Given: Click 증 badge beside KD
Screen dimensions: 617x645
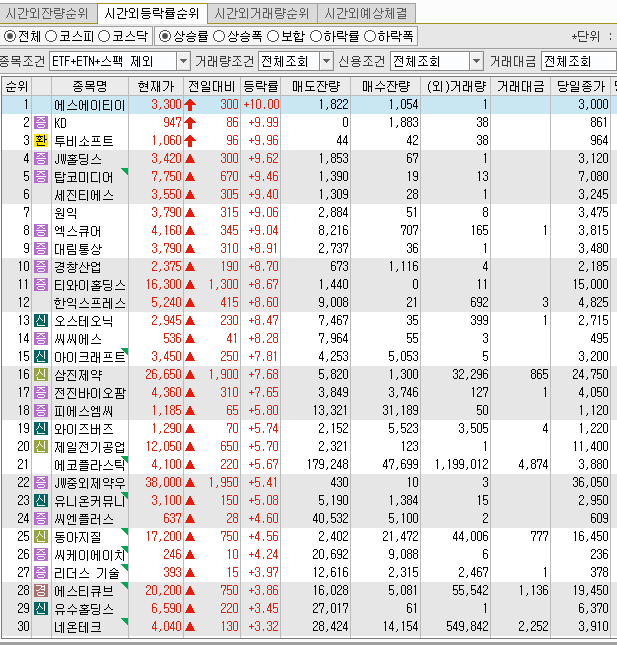Looking at the screenshot, I should click(x=41, y=123).
